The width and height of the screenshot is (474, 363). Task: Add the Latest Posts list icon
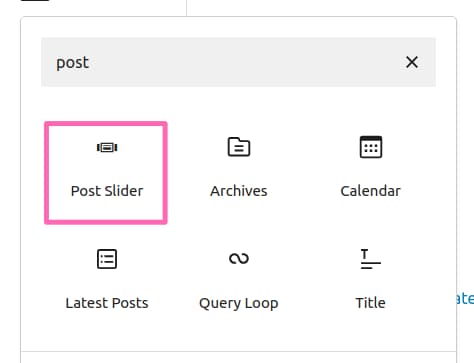(x=107, y=259)
